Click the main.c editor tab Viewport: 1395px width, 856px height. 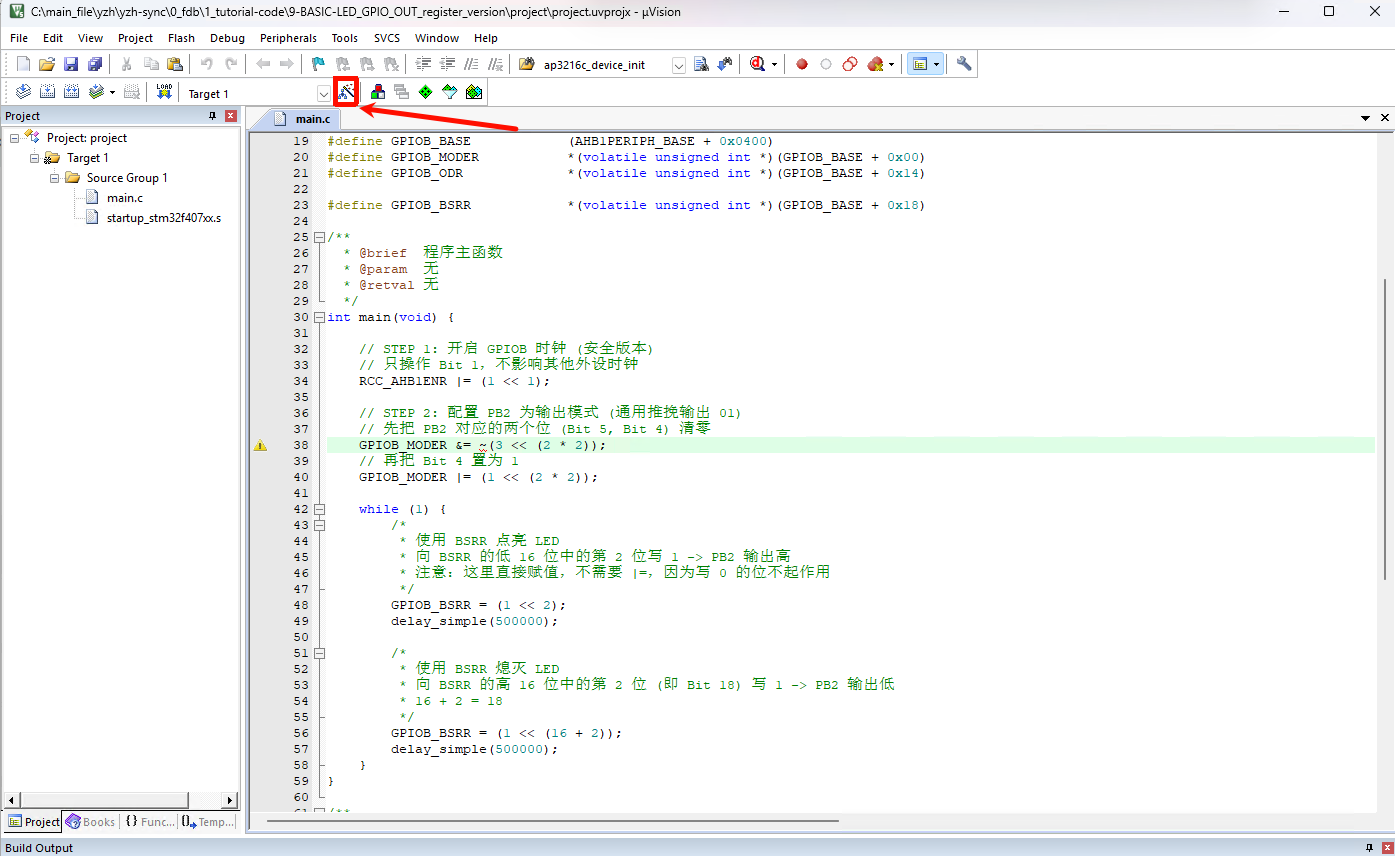(312, 119)
